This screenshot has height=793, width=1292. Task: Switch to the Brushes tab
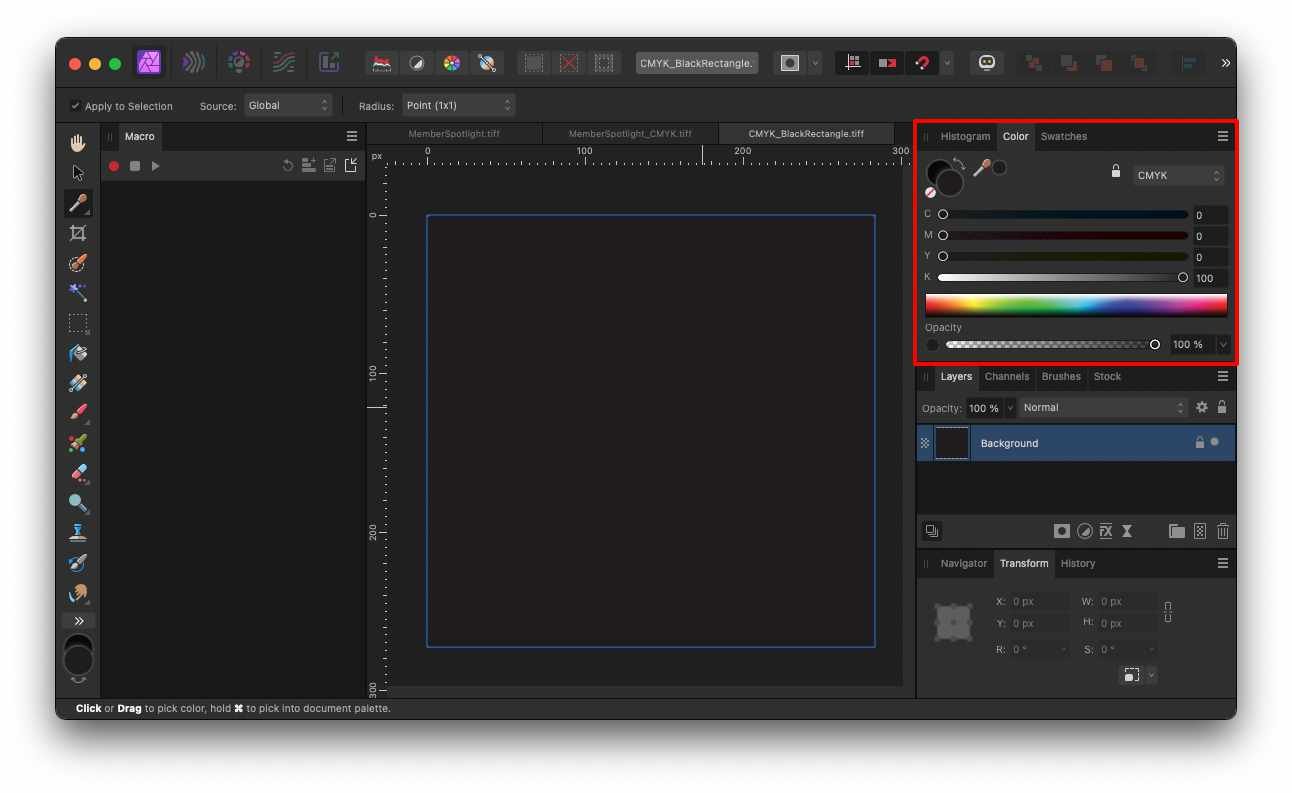point(1061,377)
